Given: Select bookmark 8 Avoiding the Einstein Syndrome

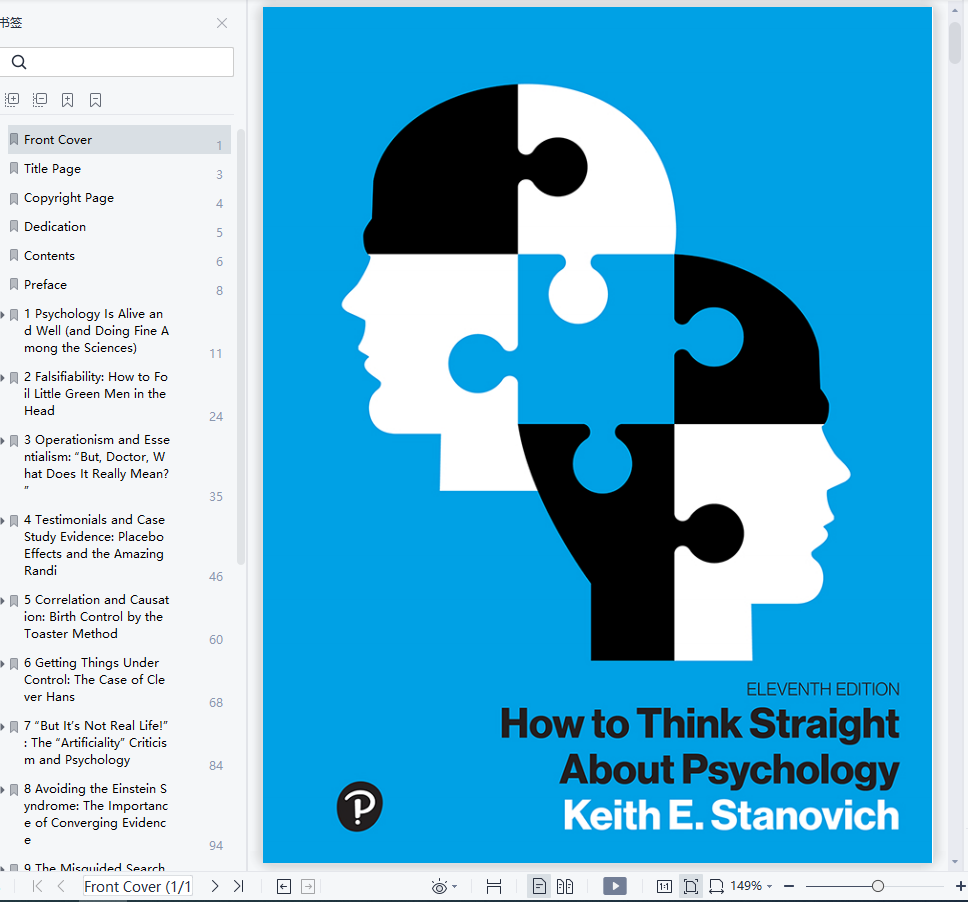Looking at the screenshot, I should pyautogui.click(x=96, y=814).
